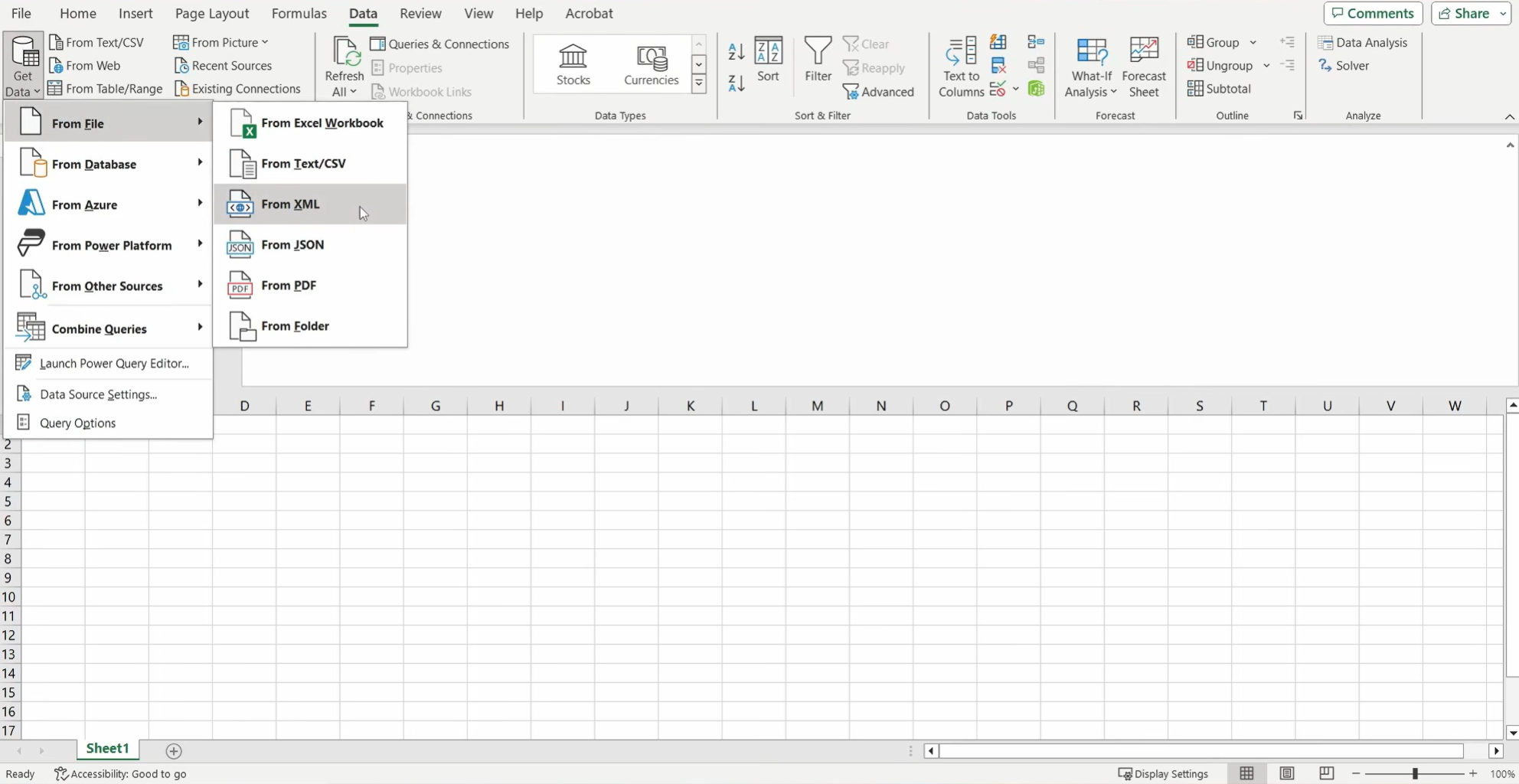Choose From Excel Workbook
This screenshot has height=784, width=1519.
pos(310,122)
